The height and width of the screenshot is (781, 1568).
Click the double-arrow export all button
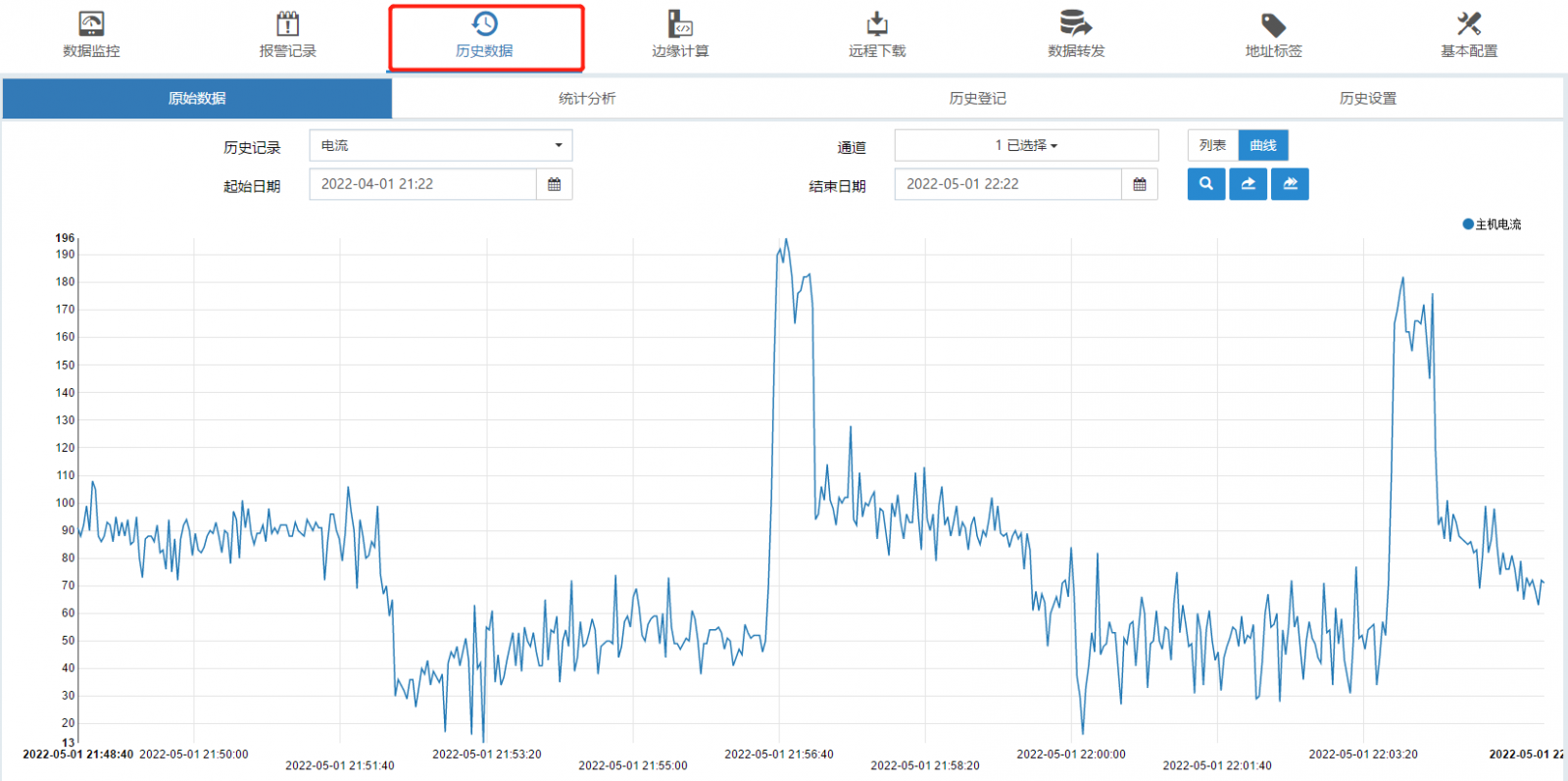click(x=1290, y=184)
